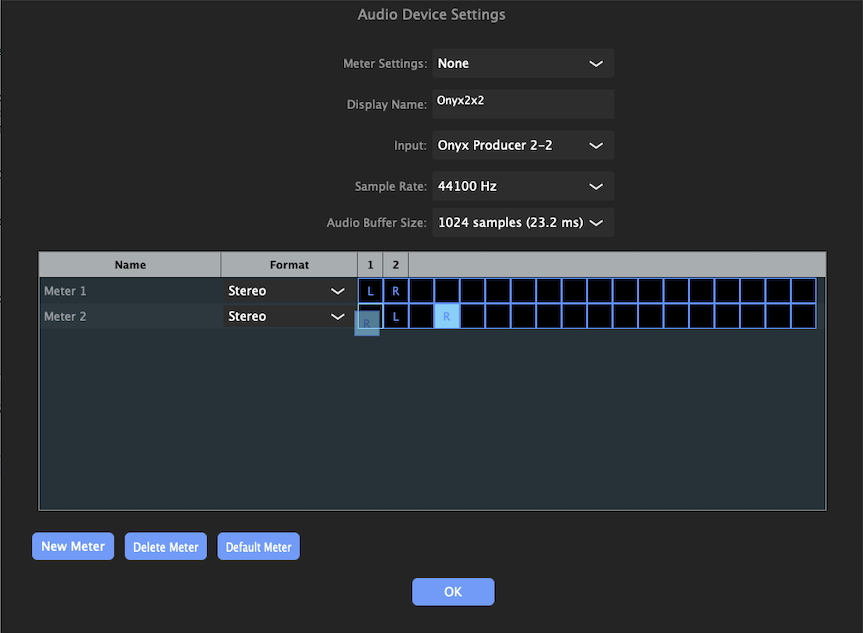Click the "Sample Rate:" label

click(390, 187)
